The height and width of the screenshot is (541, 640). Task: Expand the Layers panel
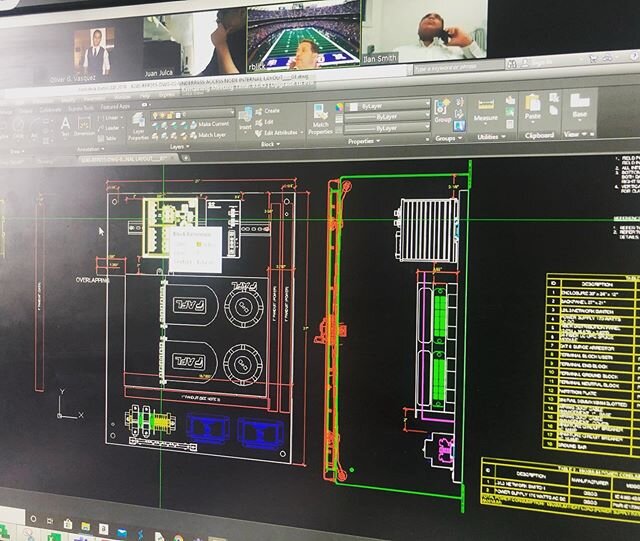point(180,147)
